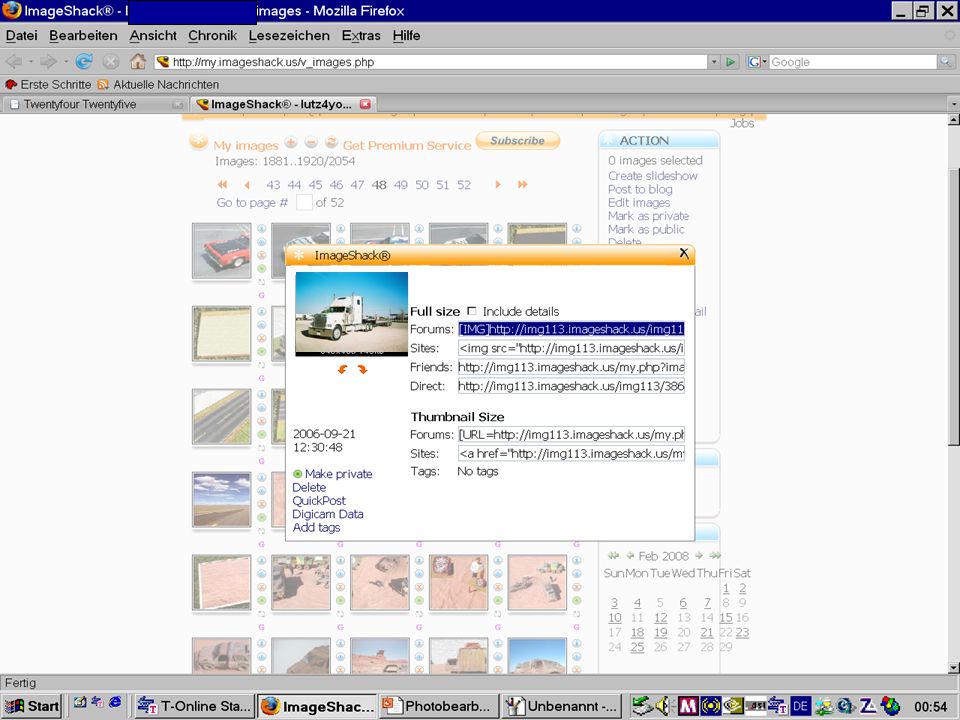Click Delete in the image popup
The image size is (960, 720).
(309, 487)
